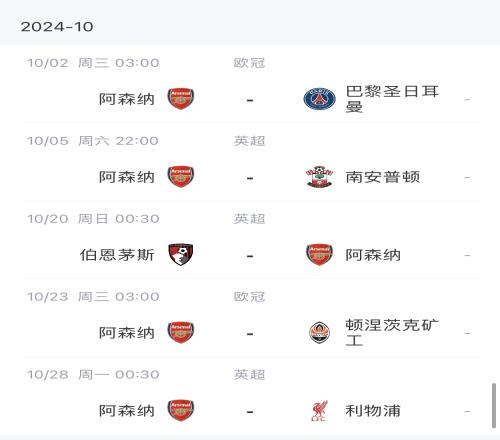Image resolution: width=500 pixels, height=440 pixels.
Task: Click Shakhtar Donetsk club crest
Action: pos(319,333)
